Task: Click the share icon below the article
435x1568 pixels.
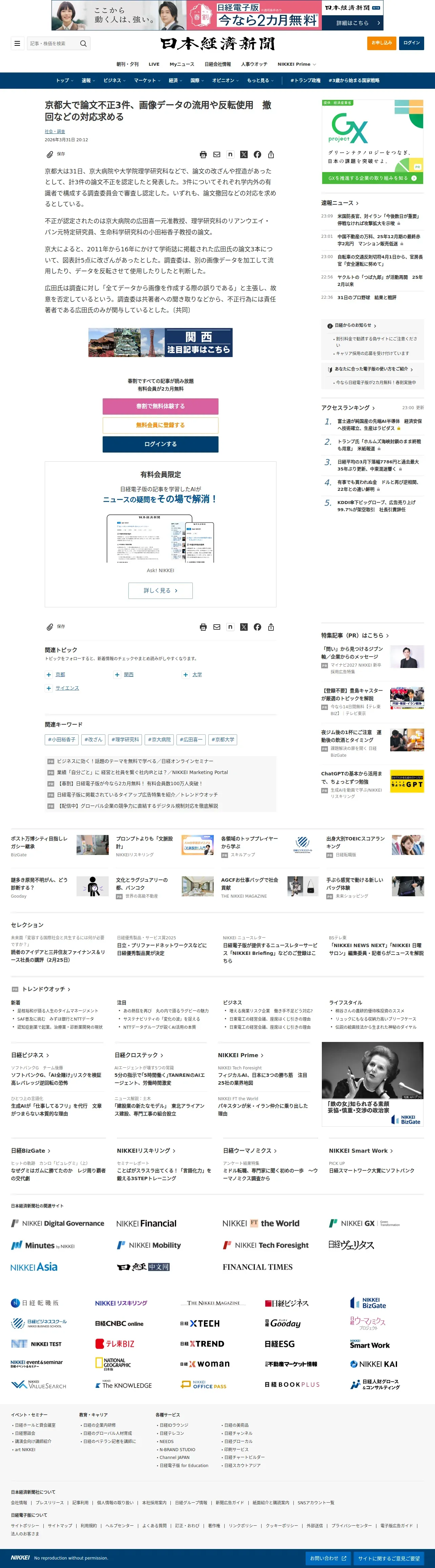Action: 271,627
